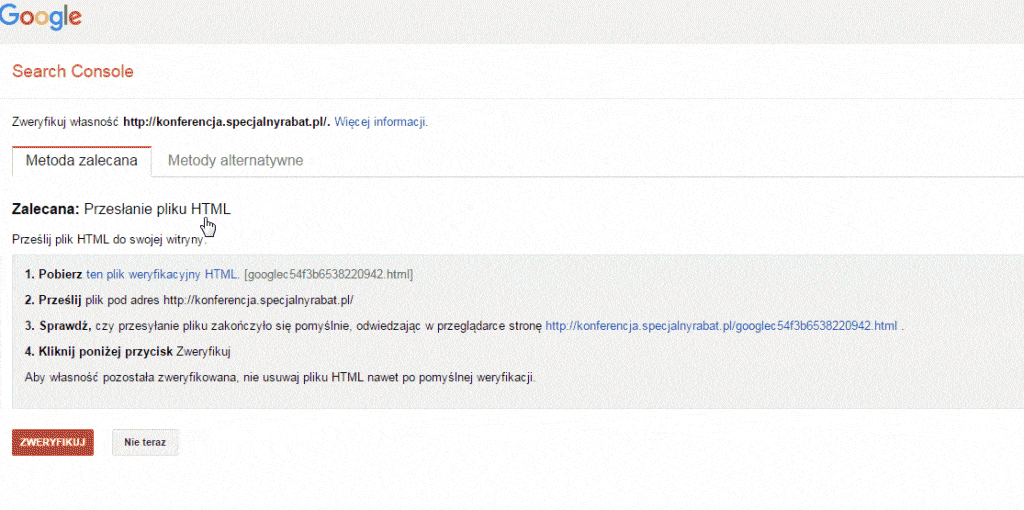Click the Nie teraz button

[145, 442]
